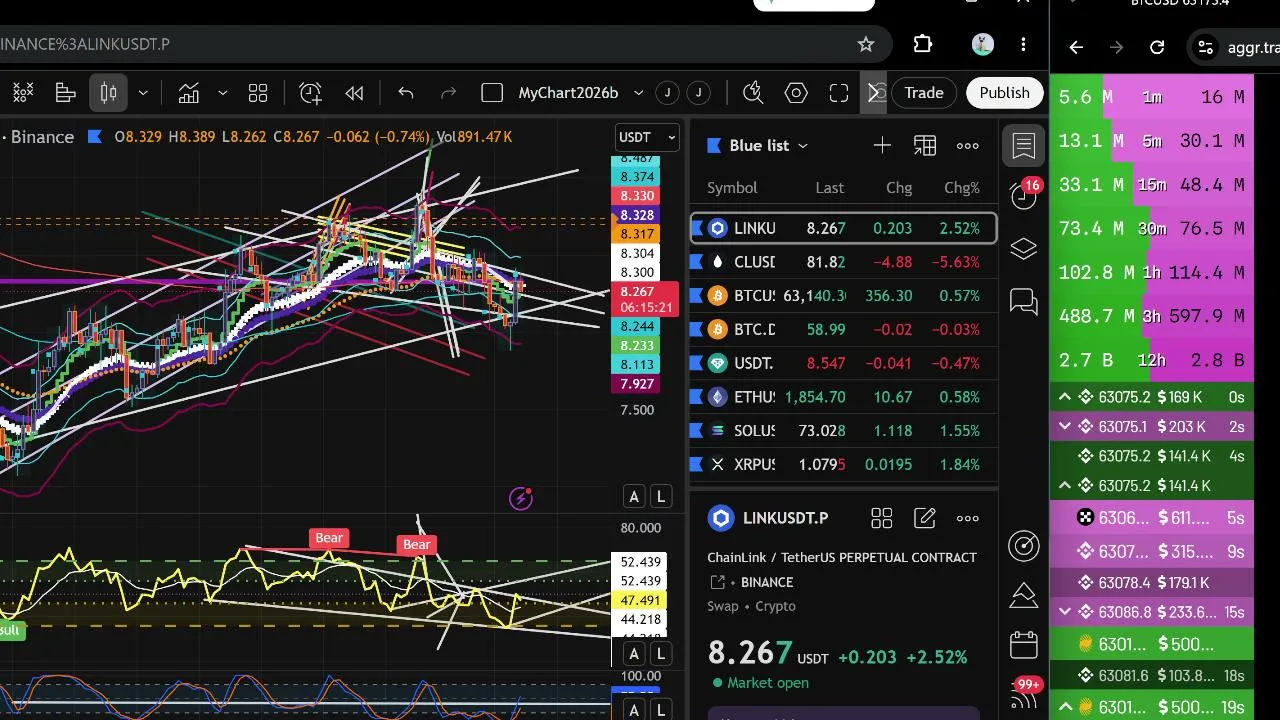Toggle the A auto-scale button on main chart

point(634,496)
